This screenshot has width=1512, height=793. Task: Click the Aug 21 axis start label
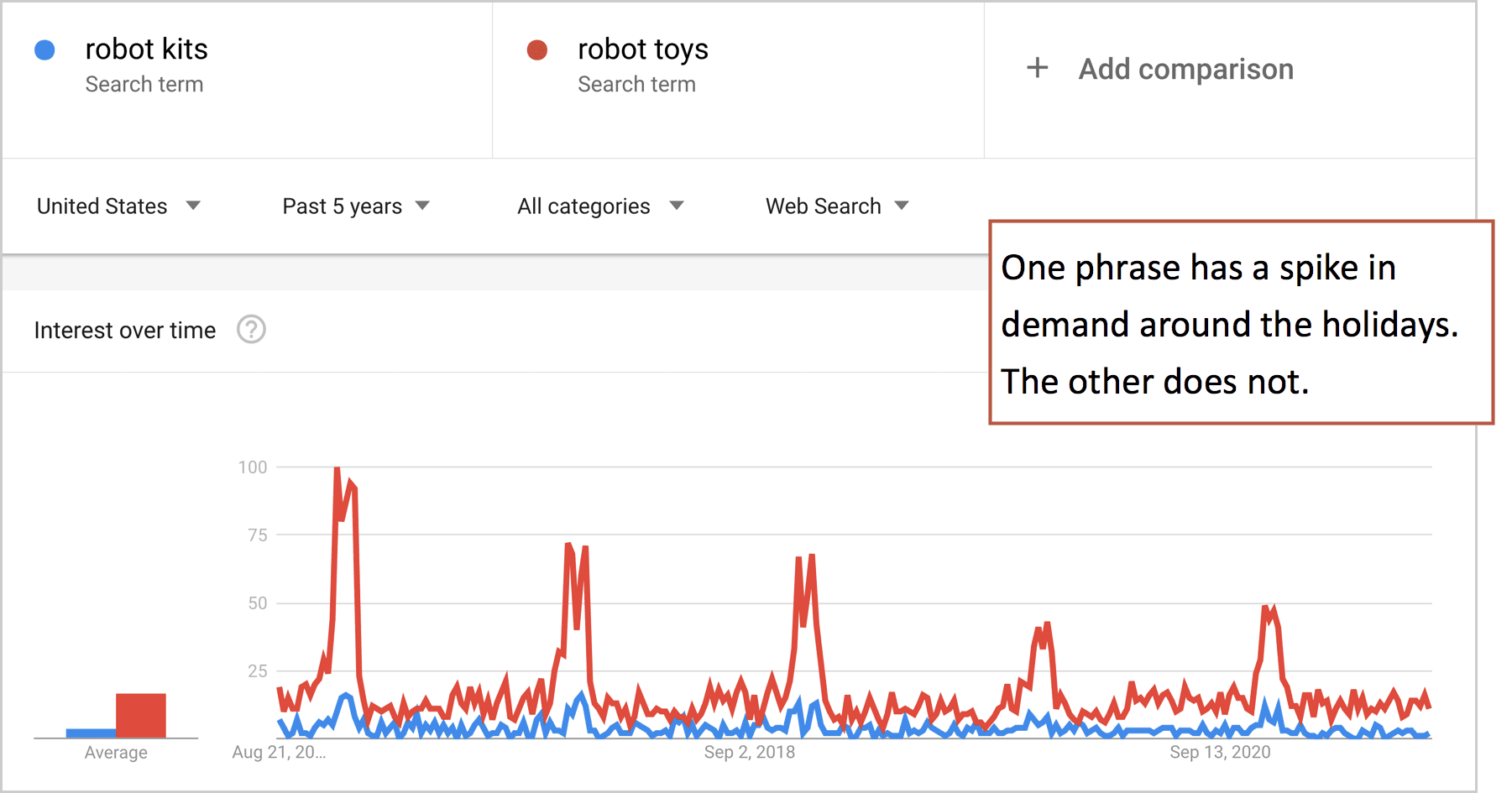pos(279,752)
